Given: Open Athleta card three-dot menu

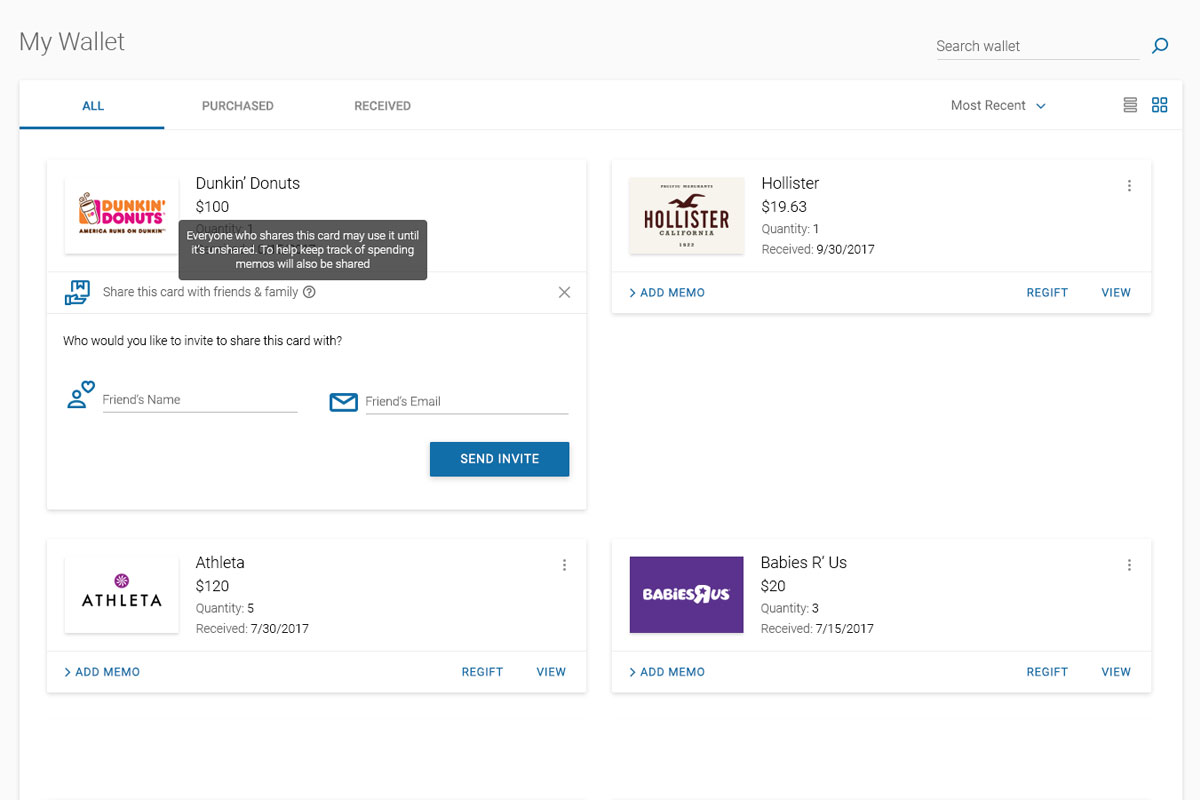Looking at the screenshot, I should (x=564, y=565).
